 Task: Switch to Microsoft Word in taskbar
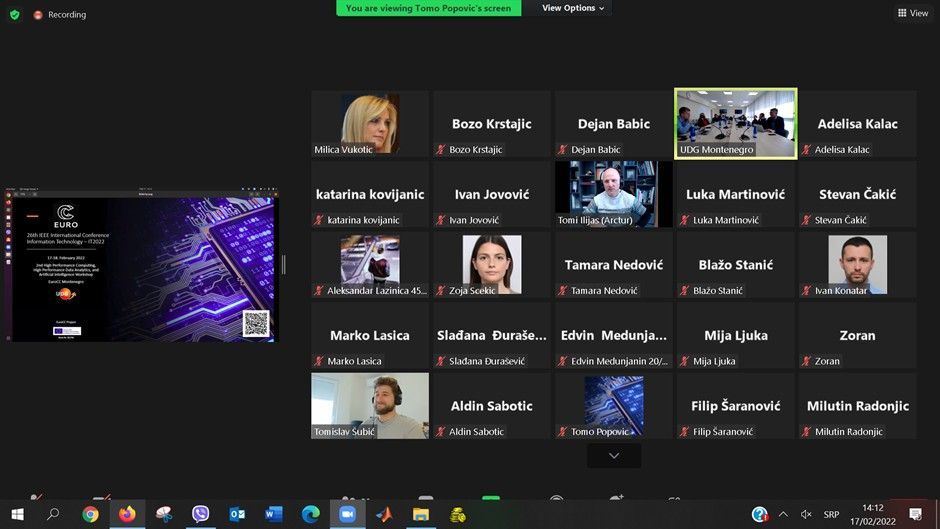tap(274, 514)
